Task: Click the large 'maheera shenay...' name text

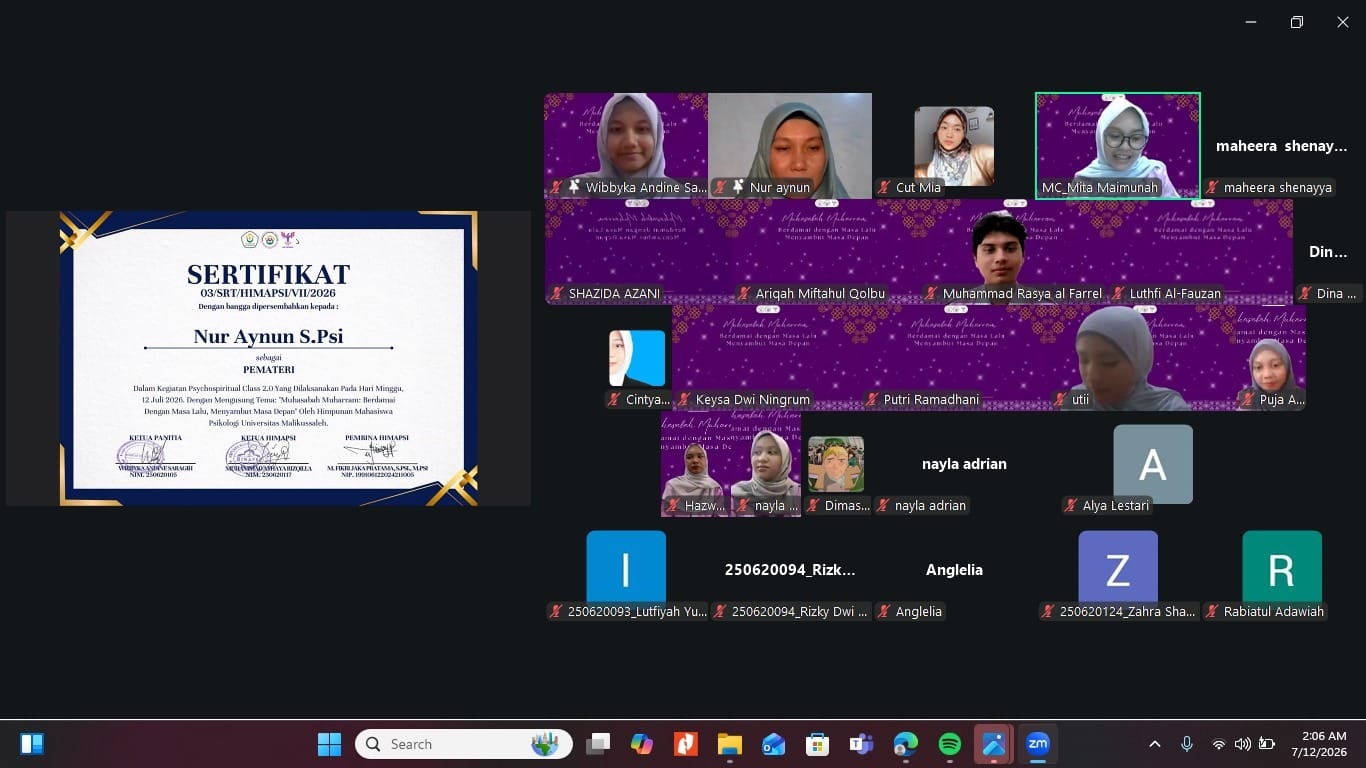Action: 1282,146
